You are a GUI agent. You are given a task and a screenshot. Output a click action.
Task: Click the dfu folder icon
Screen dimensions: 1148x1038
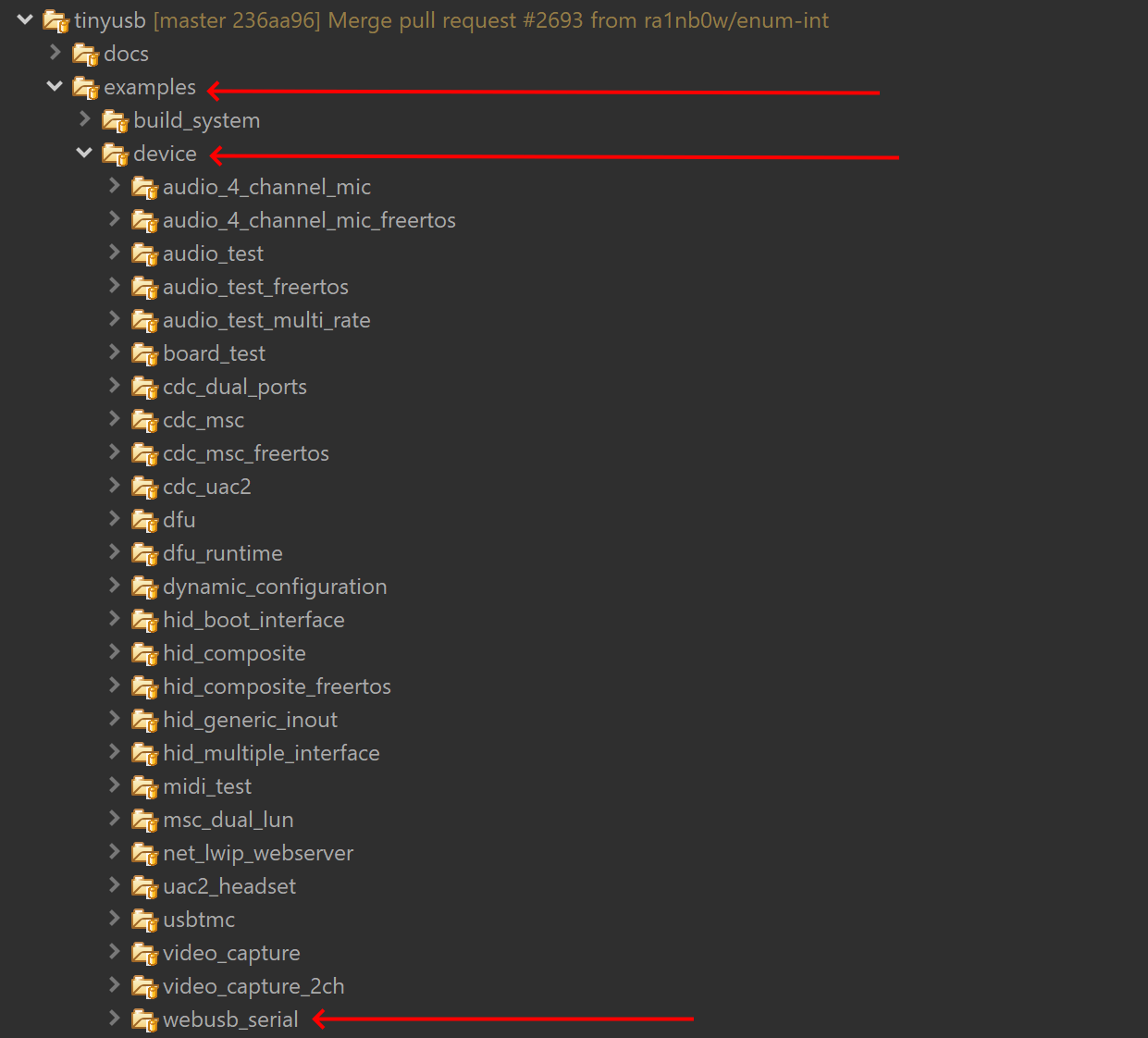coord(145,521)
